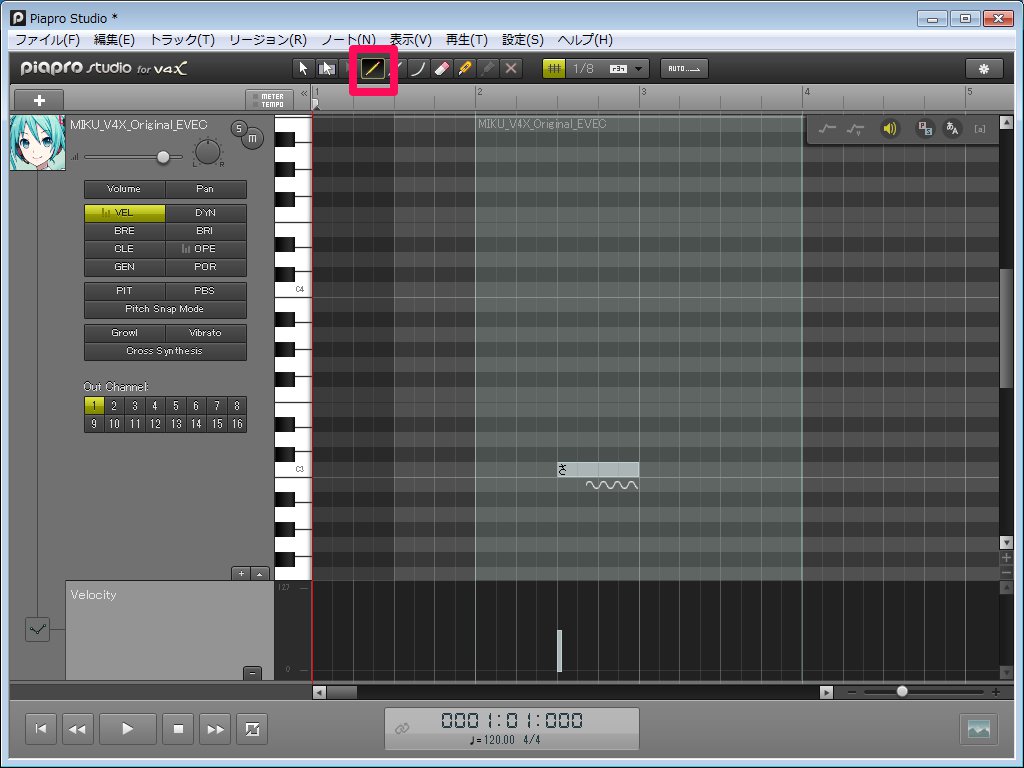The width and height of the screenshot is (1024, 768).
Task: Open the ファイル(F) menu
Action: pyautogui.click(x=48, y=40)
